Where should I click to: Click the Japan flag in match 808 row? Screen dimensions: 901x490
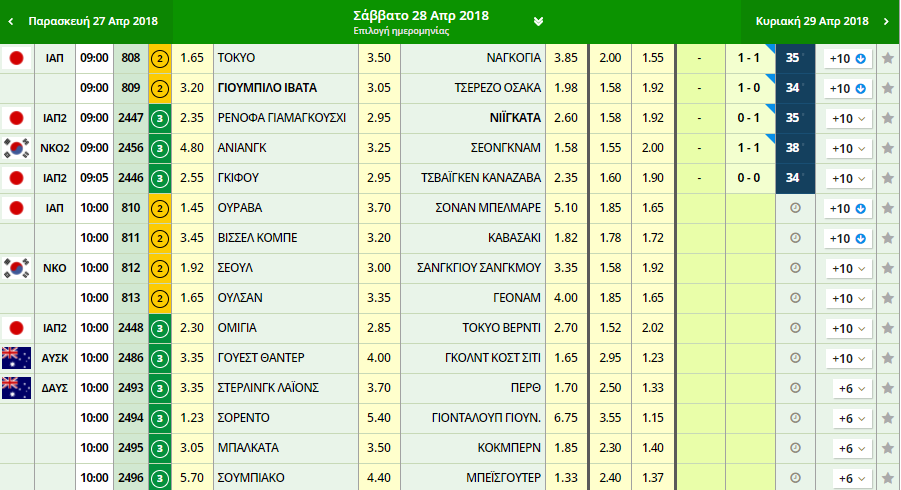point(16,59)
